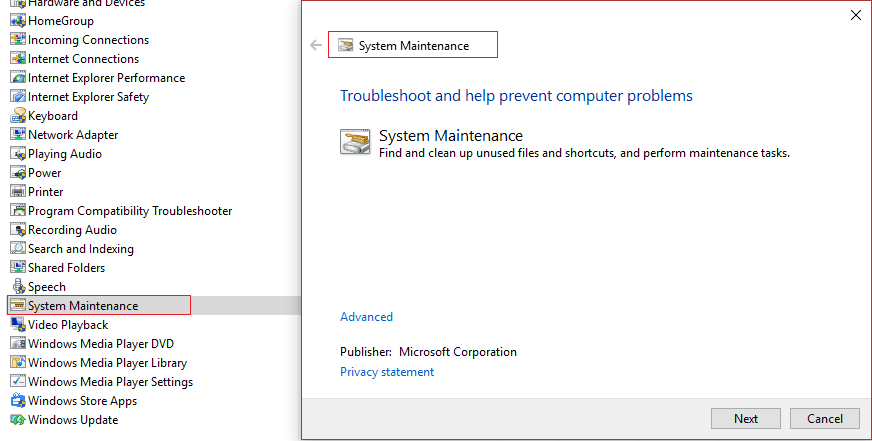Click the Keyboard troubleshooter icon
Viewport: 872px width, 441px height.
tap(18, 116)
